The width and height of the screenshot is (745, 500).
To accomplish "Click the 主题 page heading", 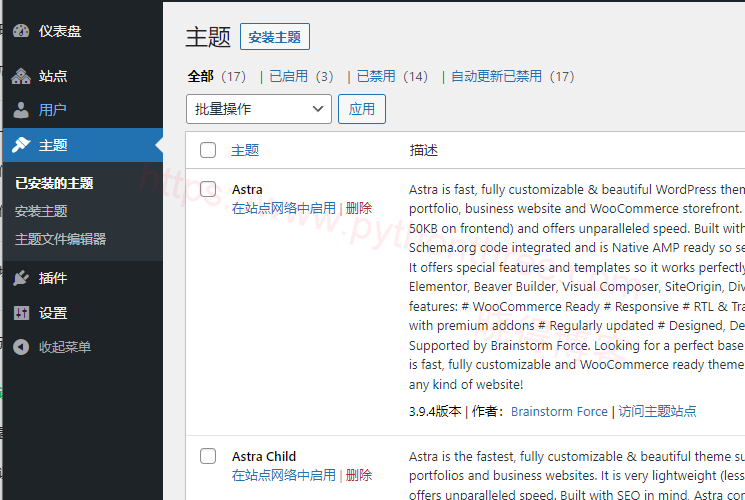I will point(208,37).
